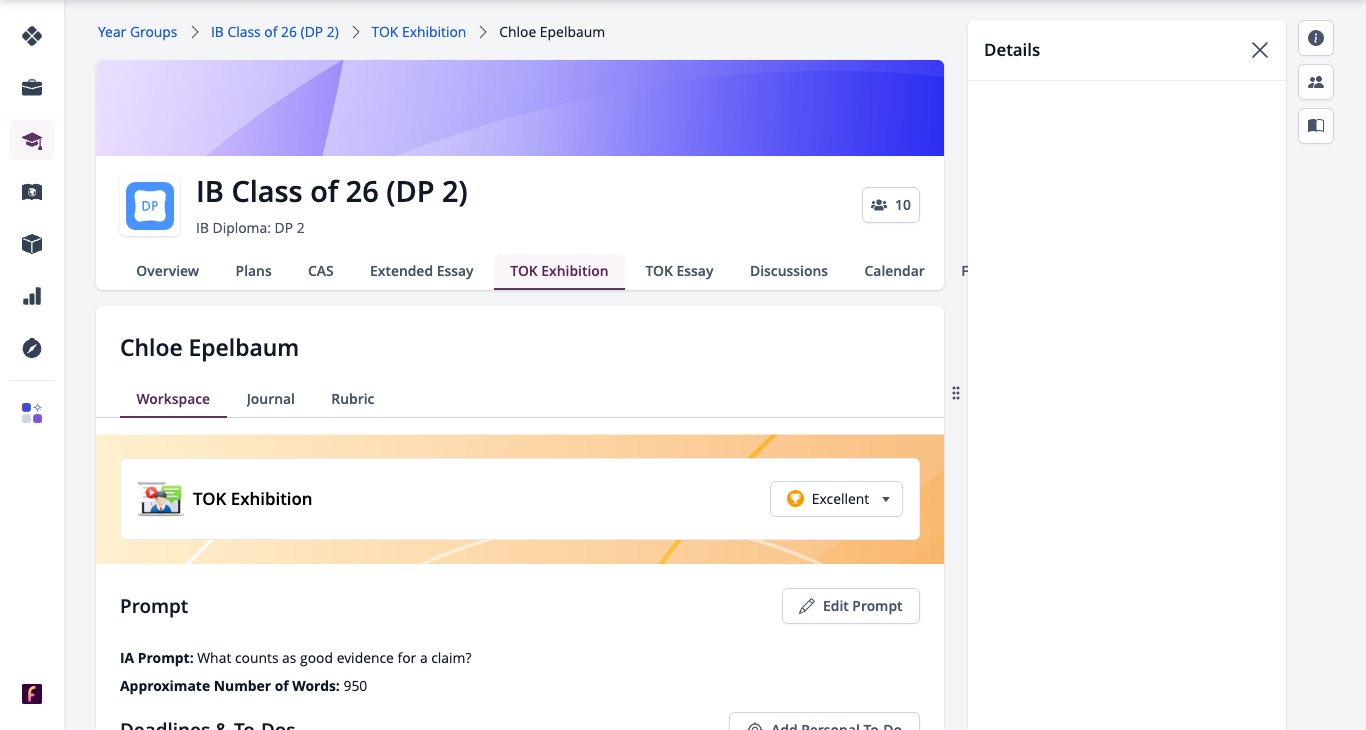
Task: Open TOK Exhibition breadcrumb link
Action: coord(419,32)
